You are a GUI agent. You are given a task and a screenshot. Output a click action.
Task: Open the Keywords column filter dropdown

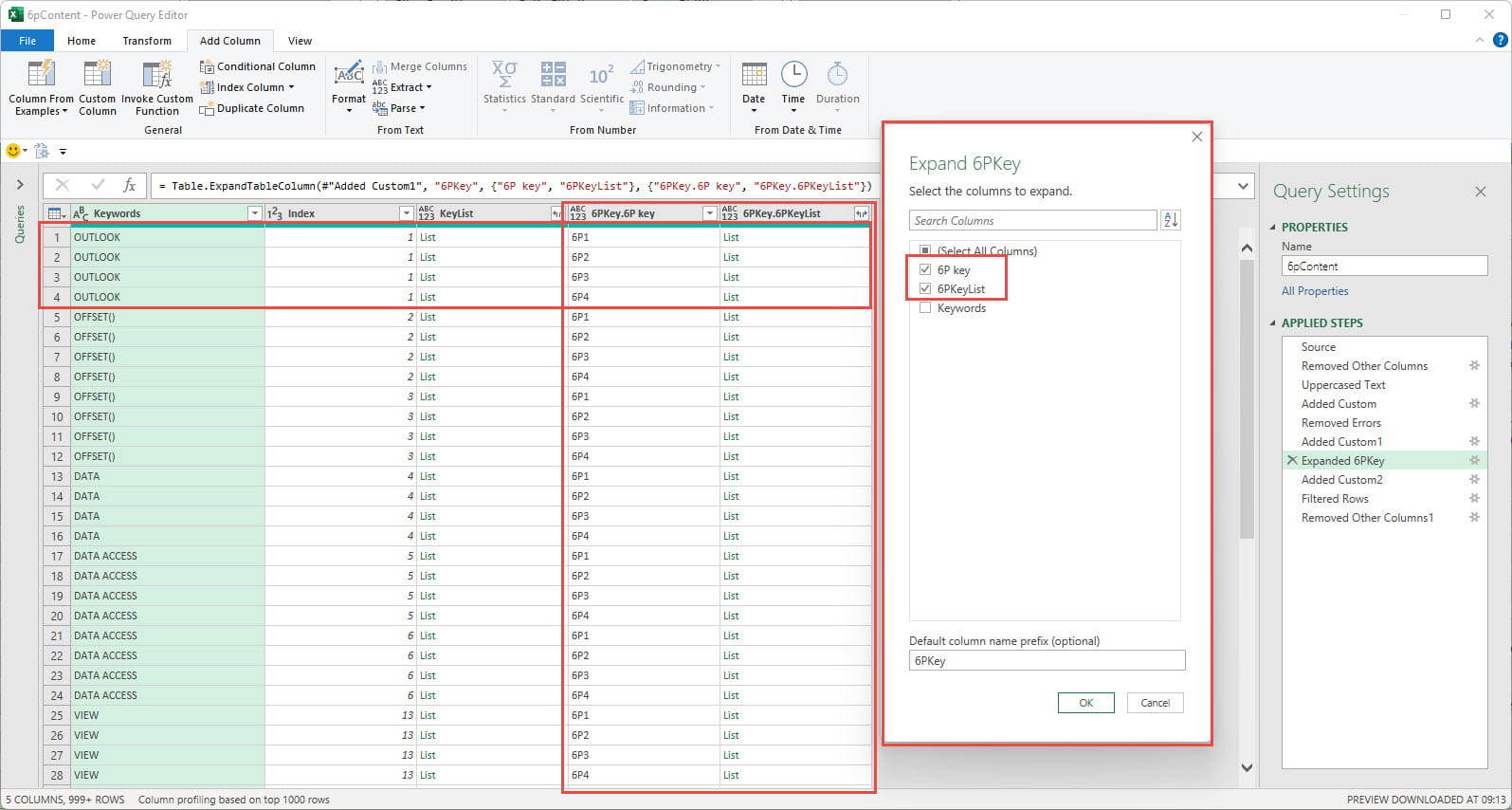[254, 213]
